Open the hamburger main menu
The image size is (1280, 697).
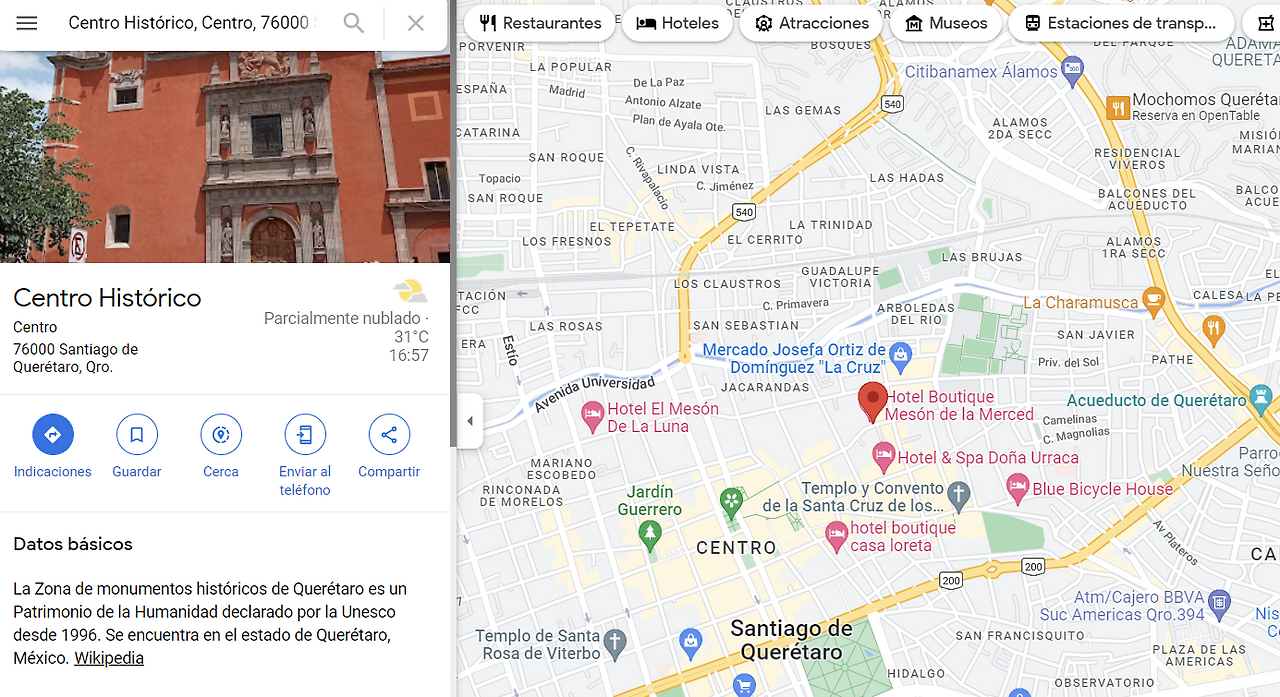coord(27,23)
